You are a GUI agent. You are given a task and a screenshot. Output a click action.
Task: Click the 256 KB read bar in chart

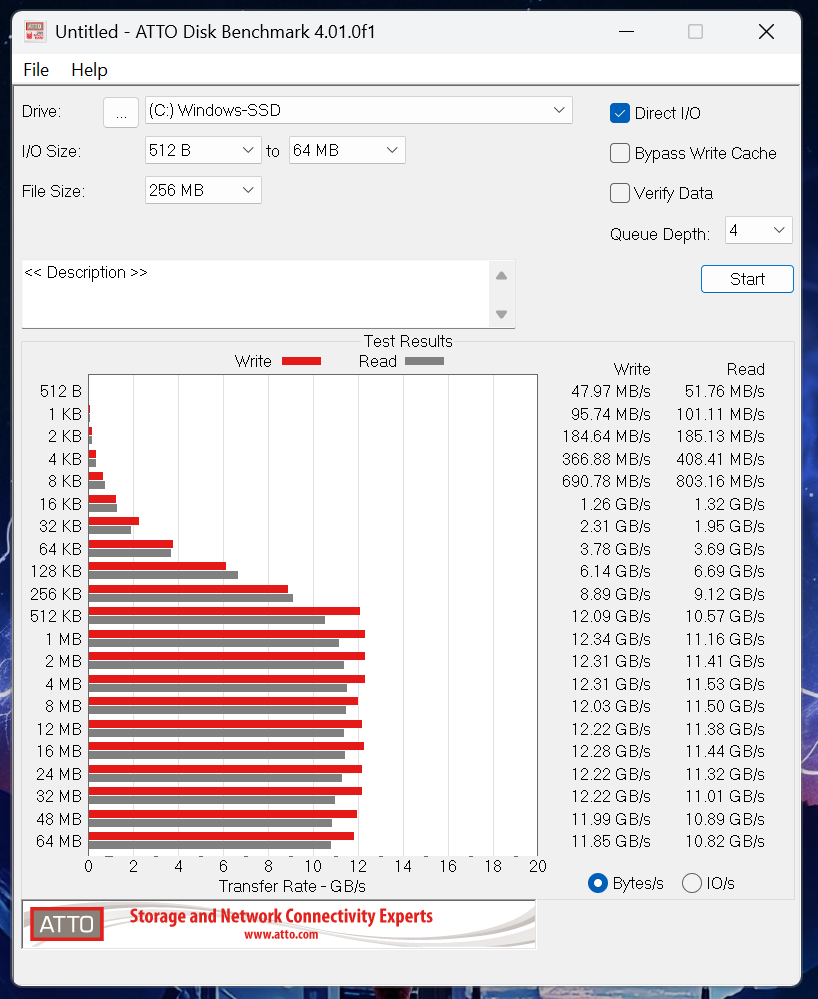pyautogui.click(x=191, y=598)
